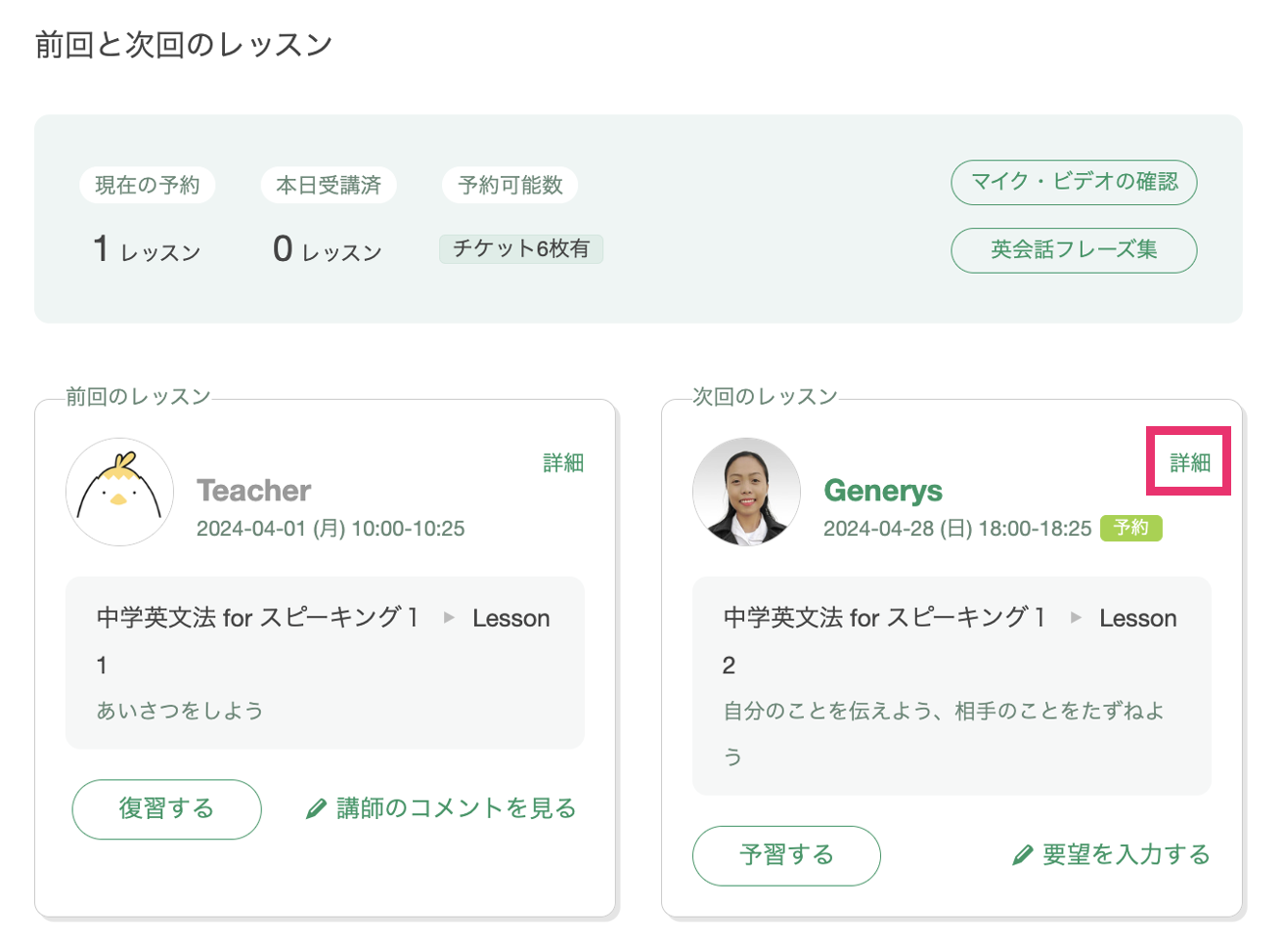Open 講師のコメントを見る link
Image resolution: width=1283 pixels, height=952 pixels.
coord(456,808)
